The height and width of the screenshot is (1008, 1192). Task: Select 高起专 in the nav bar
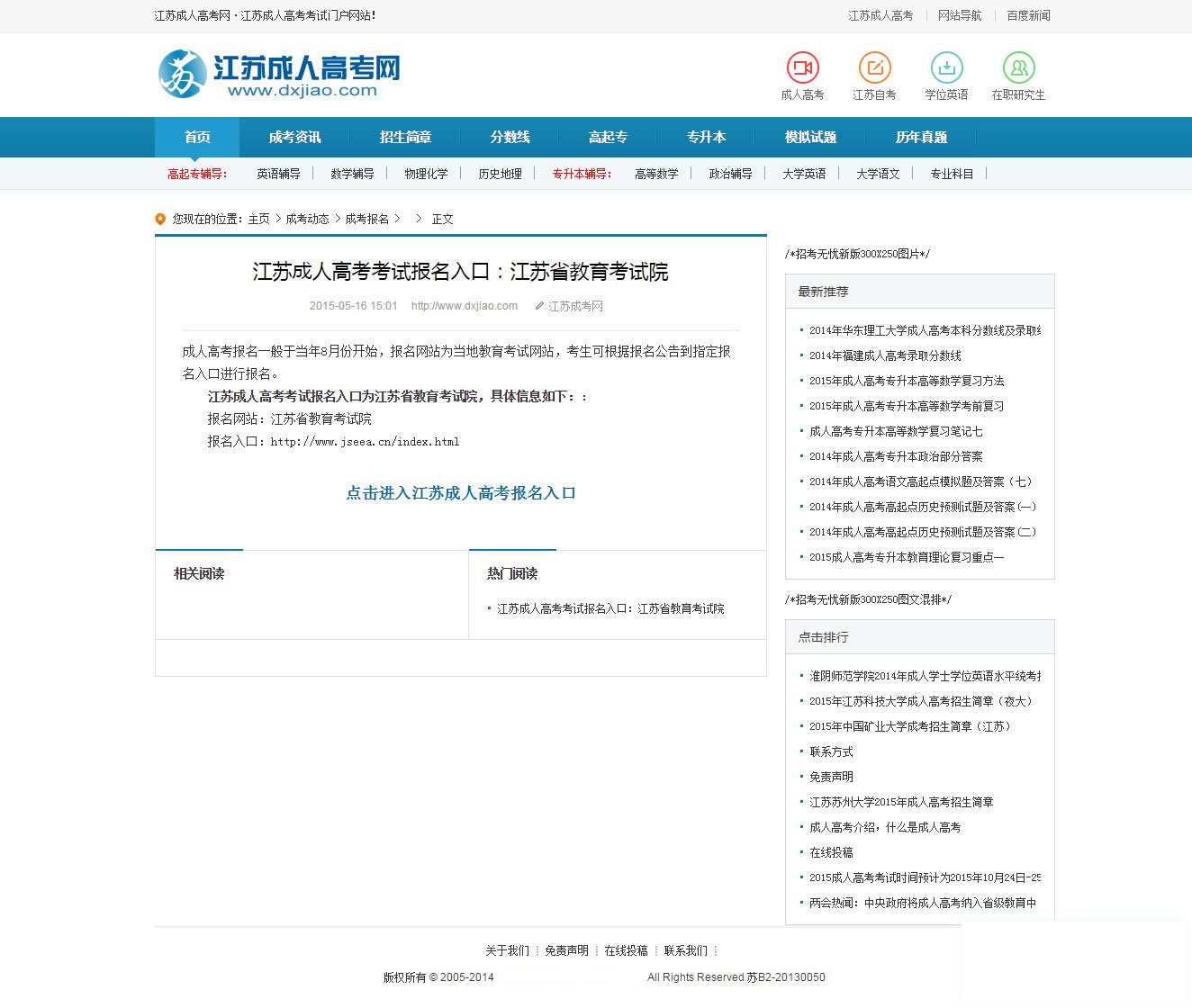click(x=608, y=137)
